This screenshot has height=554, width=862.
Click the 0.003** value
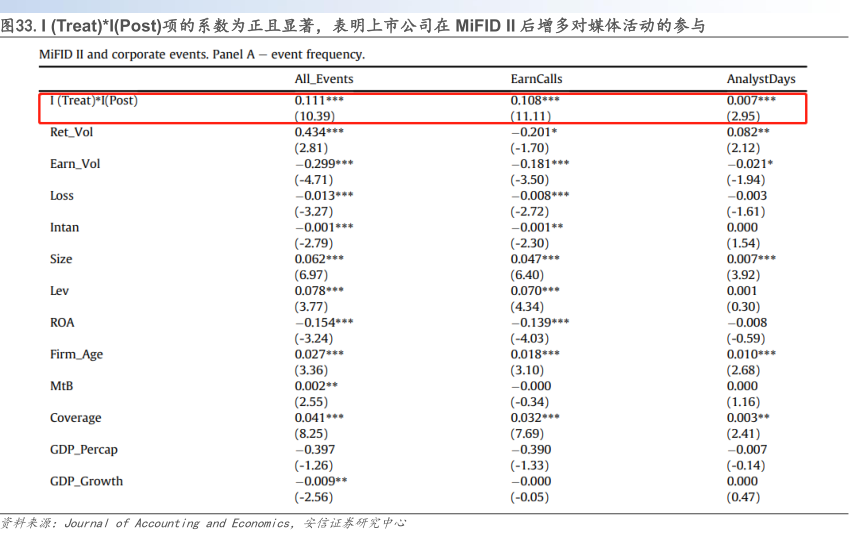pyautogui.click(x=748, y=418)
